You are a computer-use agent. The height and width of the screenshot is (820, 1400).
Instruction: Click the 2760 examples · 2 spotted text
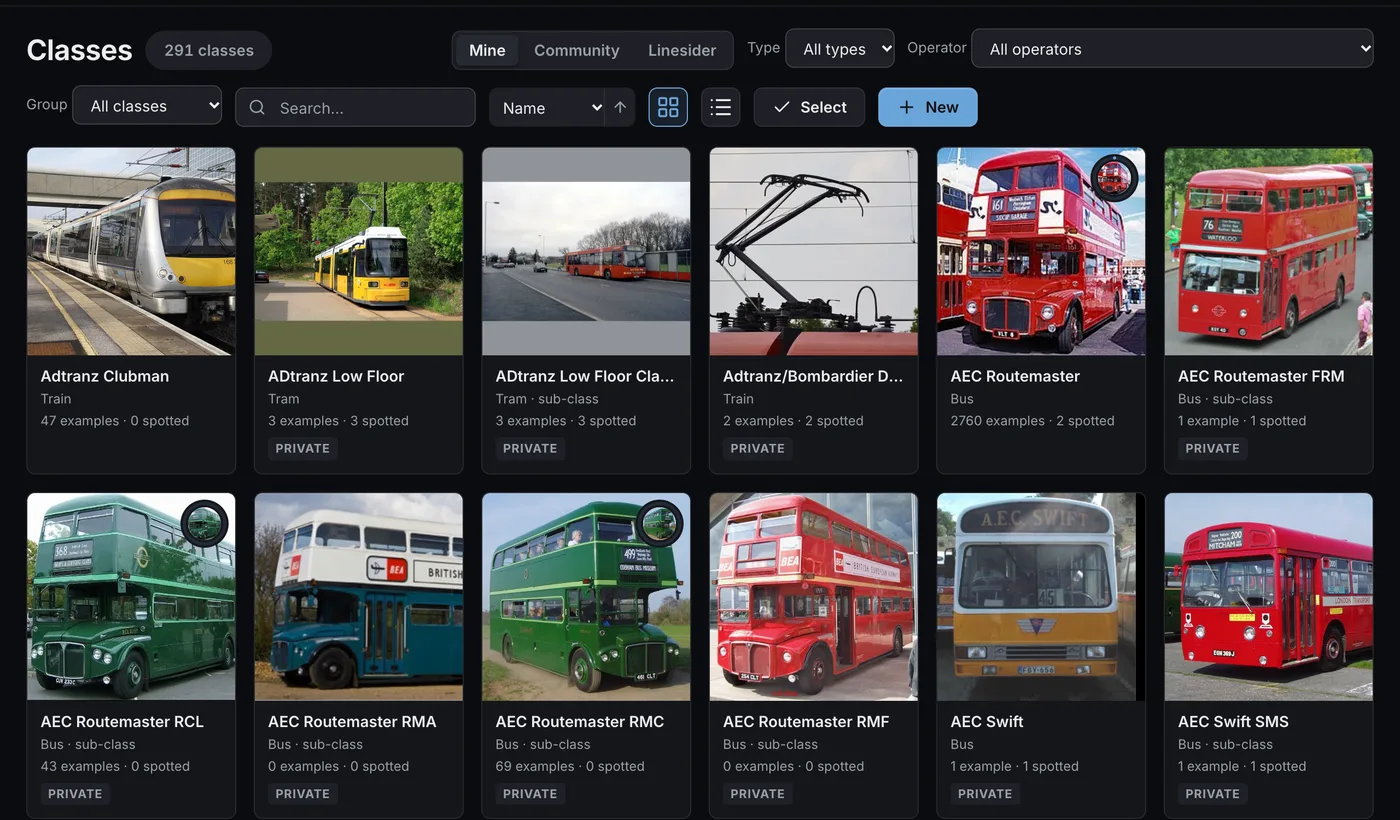(1032, 421)
